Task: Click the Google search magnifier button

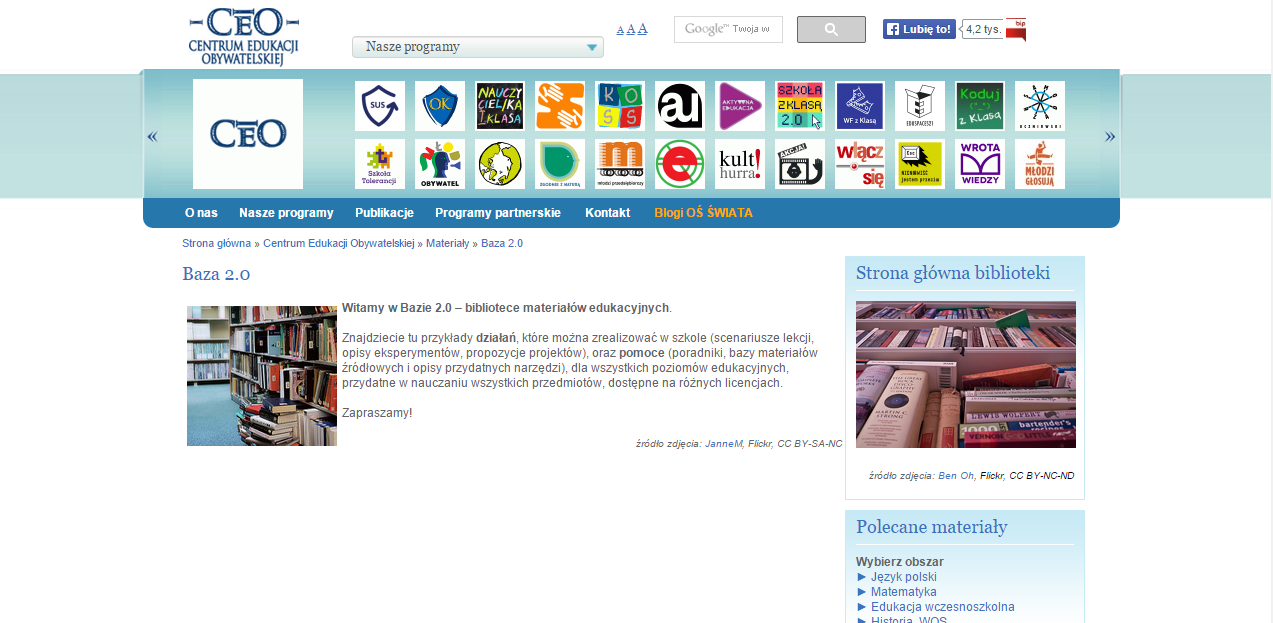Action: pos(831,30)
